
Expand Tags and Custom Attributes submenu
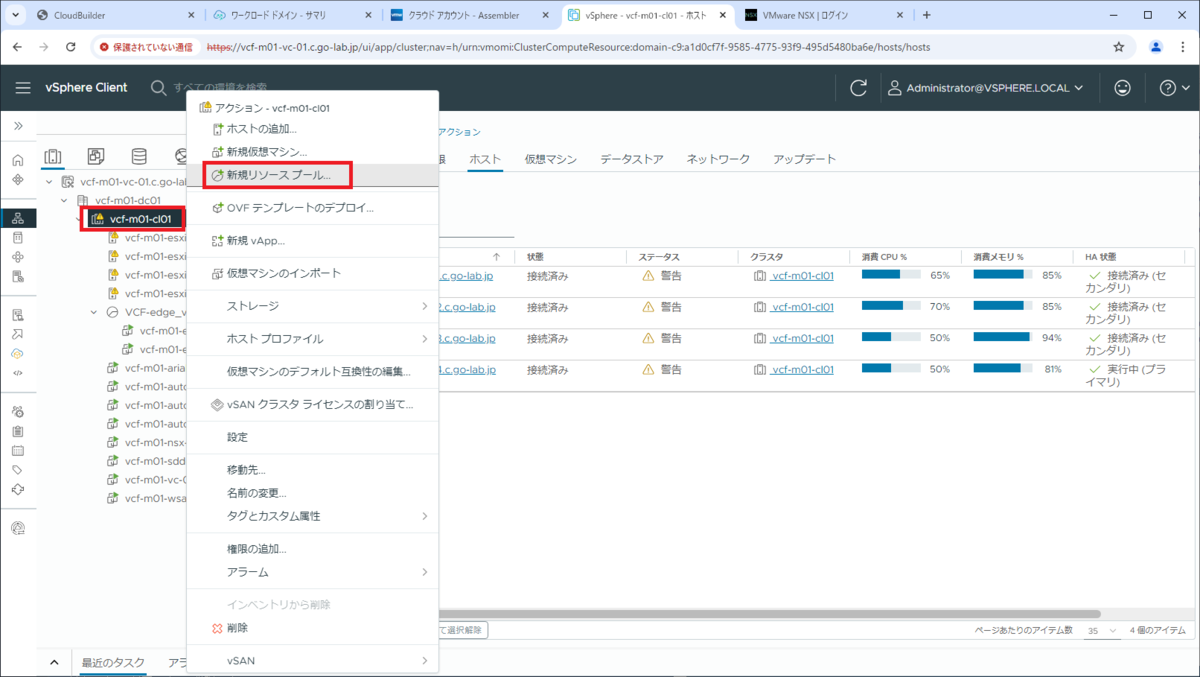click(313, 516)
